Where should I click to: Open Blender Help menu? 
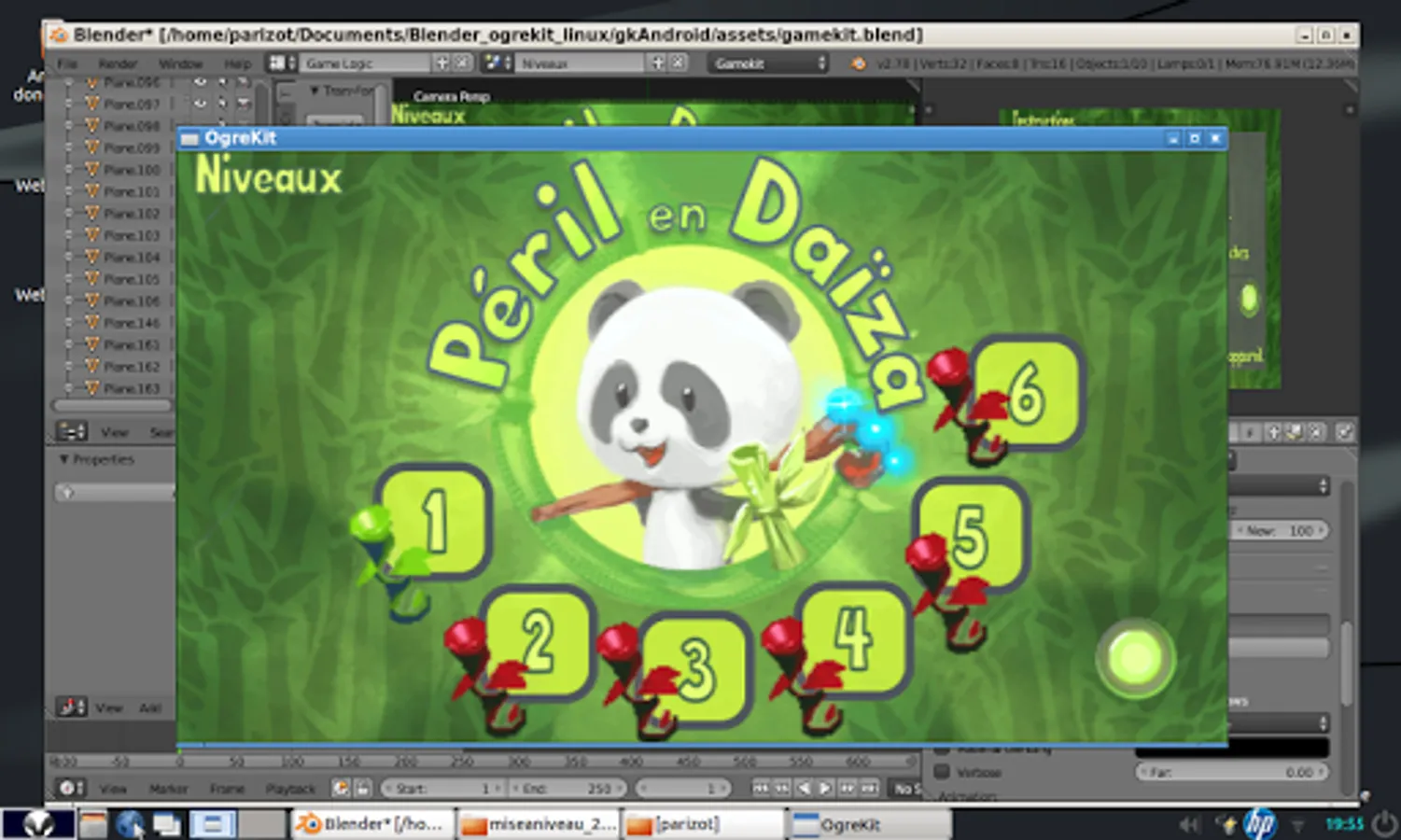click(237, 63)
